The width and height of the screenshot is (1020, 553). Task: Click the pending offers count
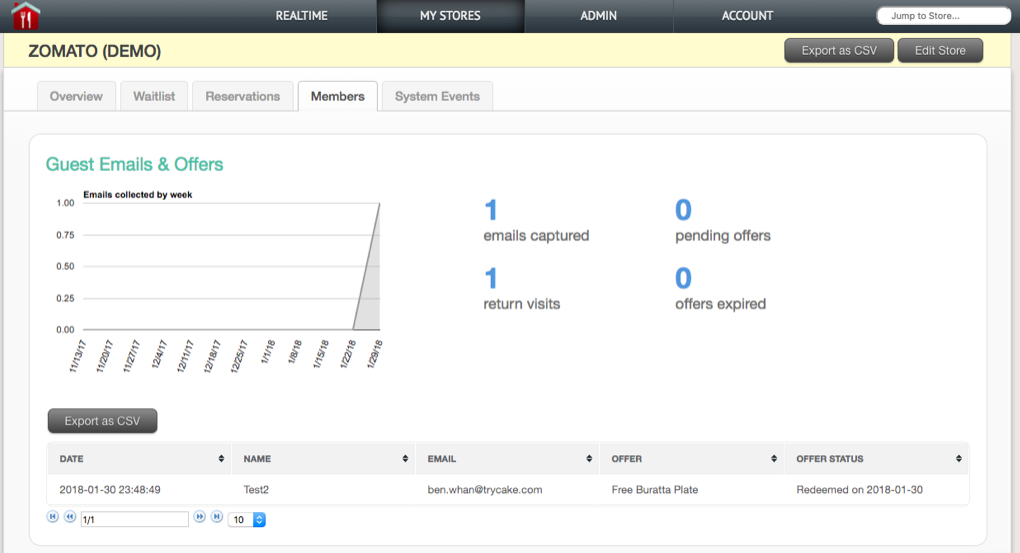pyautogui.click(x=683, y=210)
